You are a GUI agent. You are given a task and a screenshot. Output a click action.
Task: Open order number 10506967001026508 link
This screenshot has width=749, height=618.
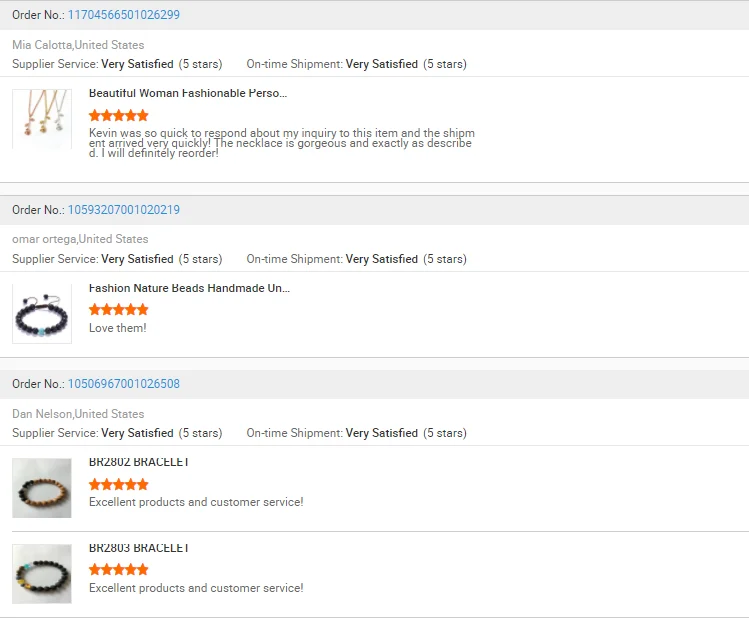(x=124, y=384)
